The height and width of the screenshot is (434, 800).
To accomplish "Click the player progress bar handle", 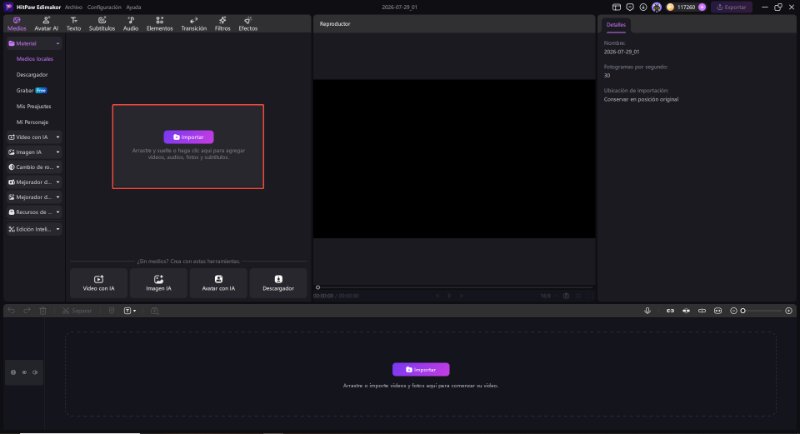I will point(318,287).
